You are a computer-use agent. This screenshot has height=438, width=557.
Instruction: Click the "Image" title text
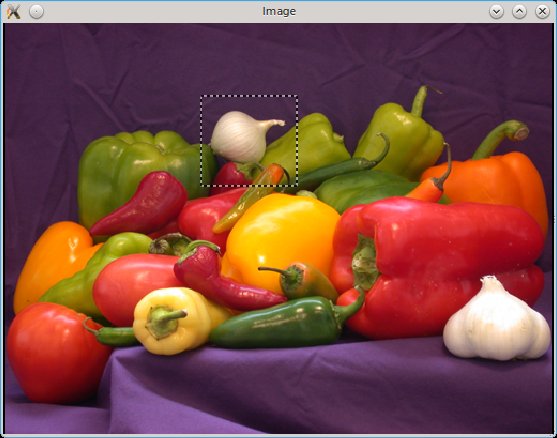(279, 11)
